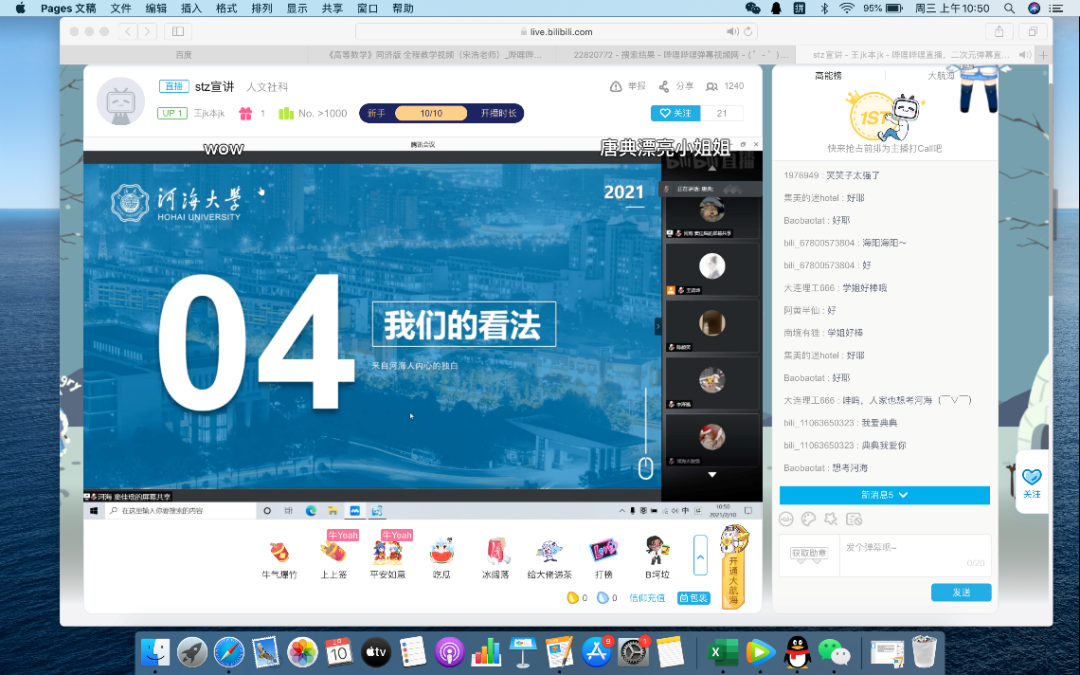Click the 信仰充值 recharge link

(x=646, y=598)
